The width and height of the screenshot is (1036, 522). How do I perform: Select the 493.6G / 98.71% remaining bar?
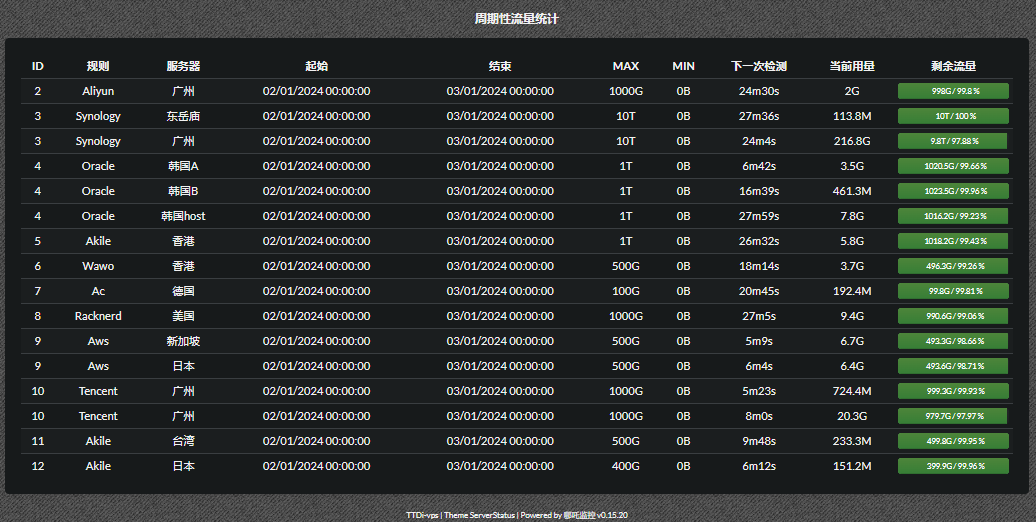[953, 366]
